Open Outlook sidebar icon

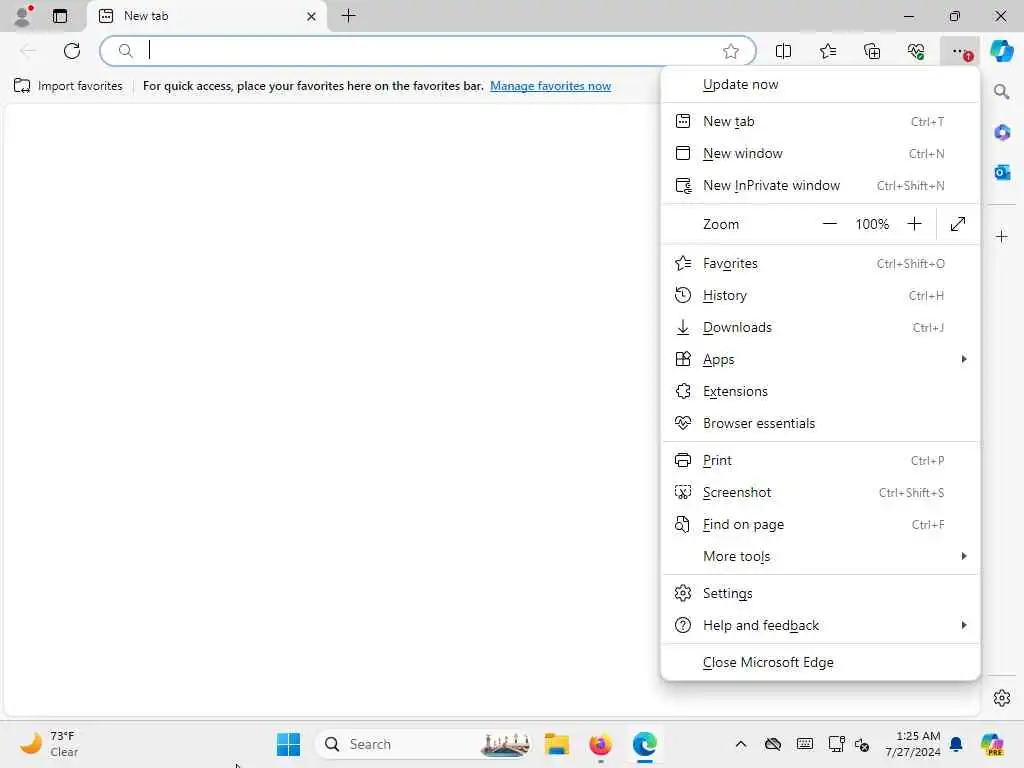(1002, 172)
